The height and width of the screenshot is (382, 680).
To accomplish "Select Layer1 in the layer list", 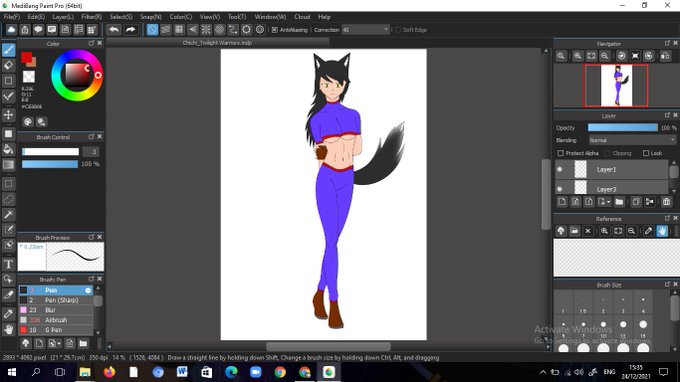I will [612, 170].
